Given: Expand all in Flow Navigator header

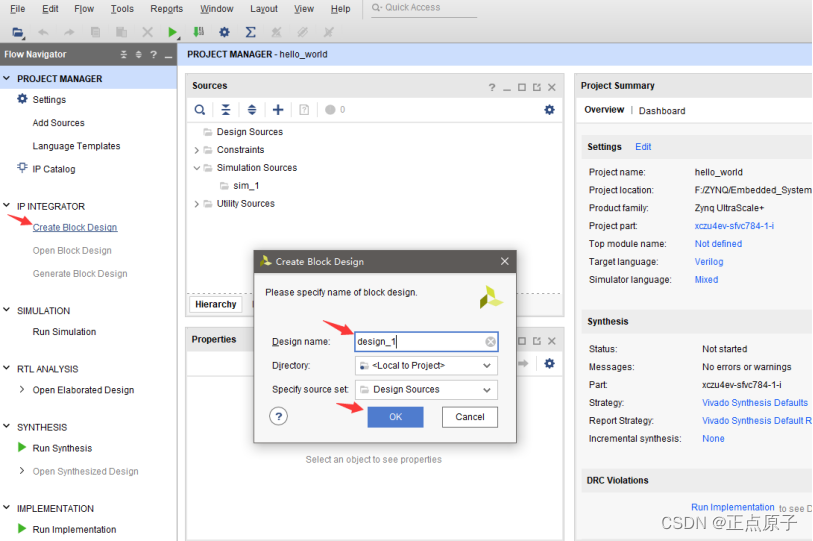Looking at the screenshot, I should click(x=138, y=54).
